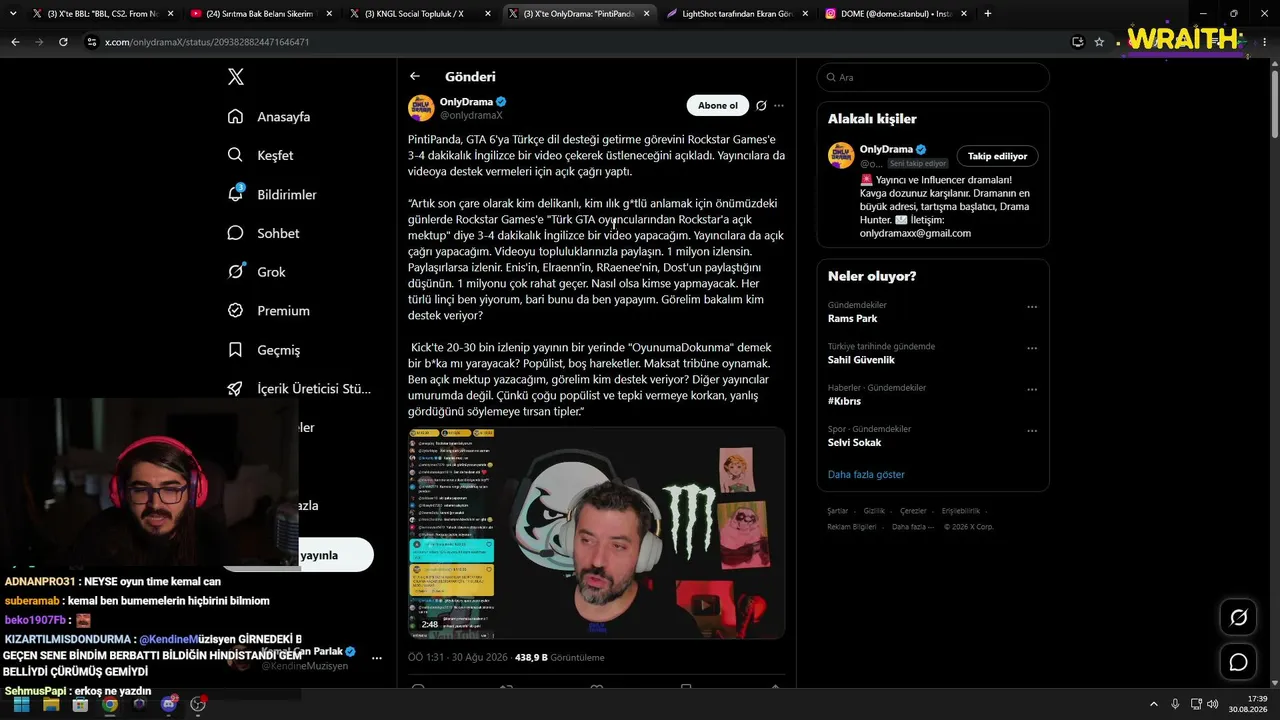Open the floating messages button
The image size is (1280, 720).
point(1238,662)
